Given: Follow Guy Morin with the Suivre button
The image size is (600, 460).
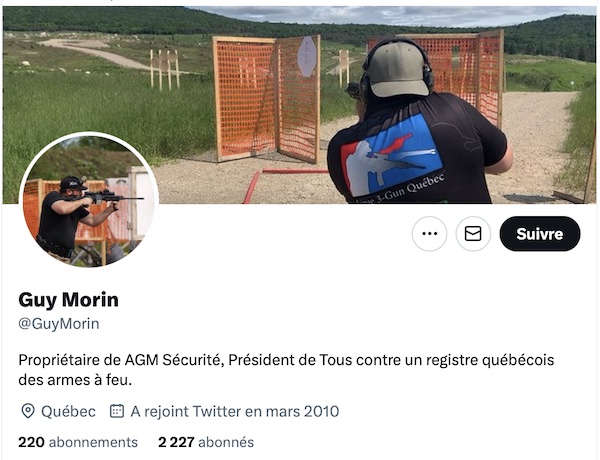Looking at the screenshot, I should pyautogui.click(x=540, y=233).
